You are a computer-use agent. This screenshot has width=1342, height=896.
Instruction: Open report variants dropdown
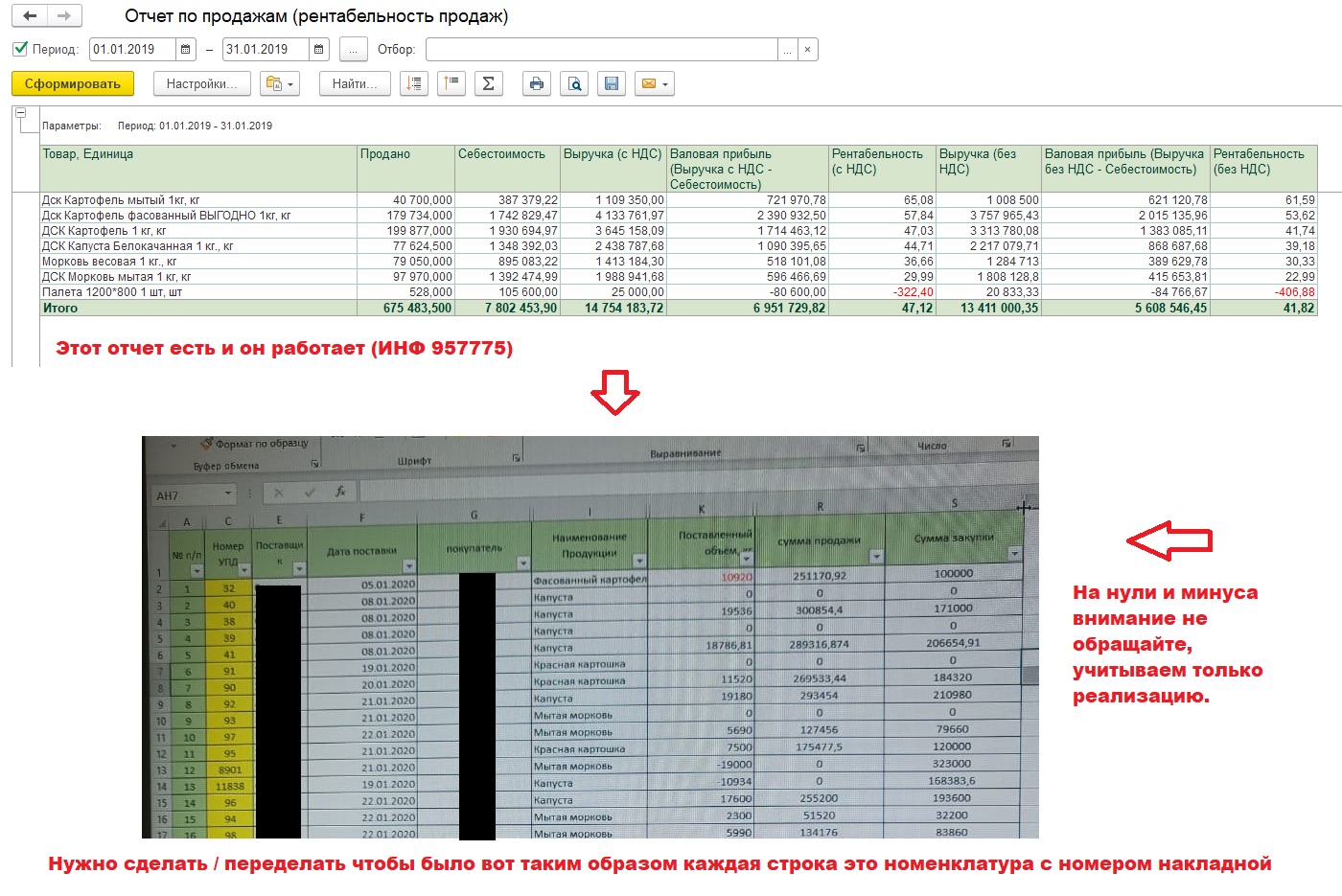coord(280,84)
